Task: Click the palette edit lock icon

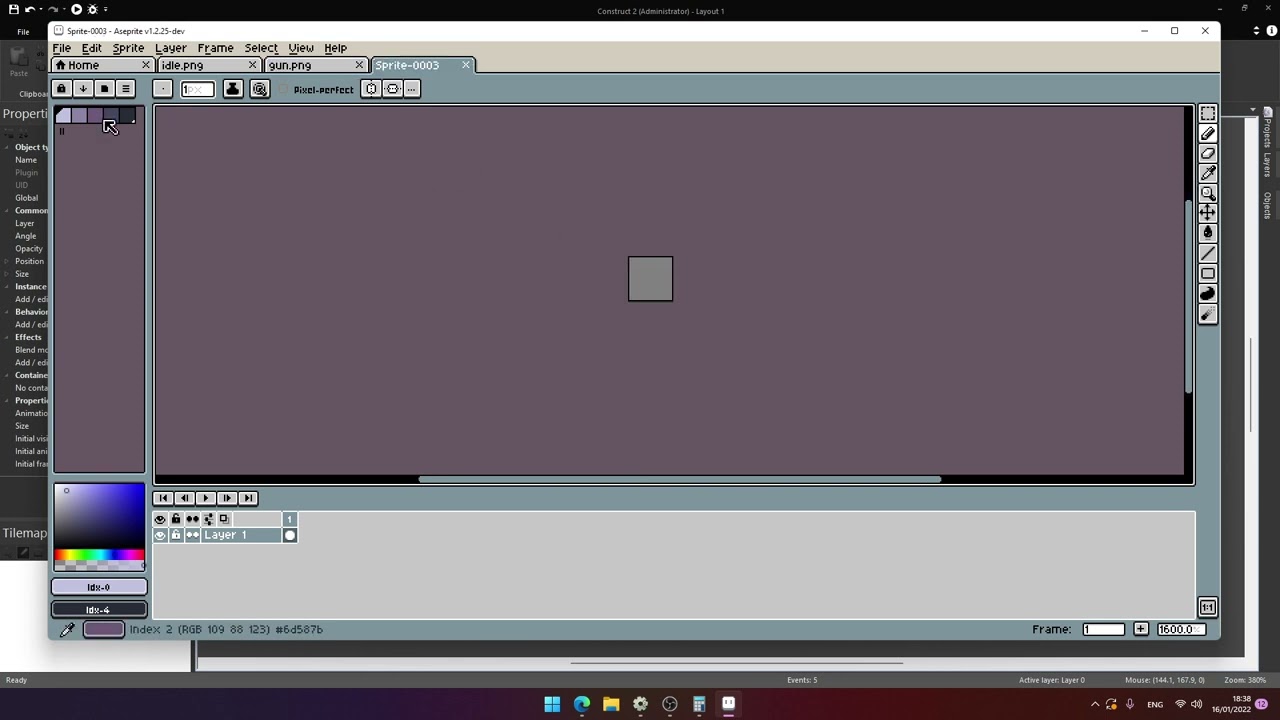Action: click(61, 89)
